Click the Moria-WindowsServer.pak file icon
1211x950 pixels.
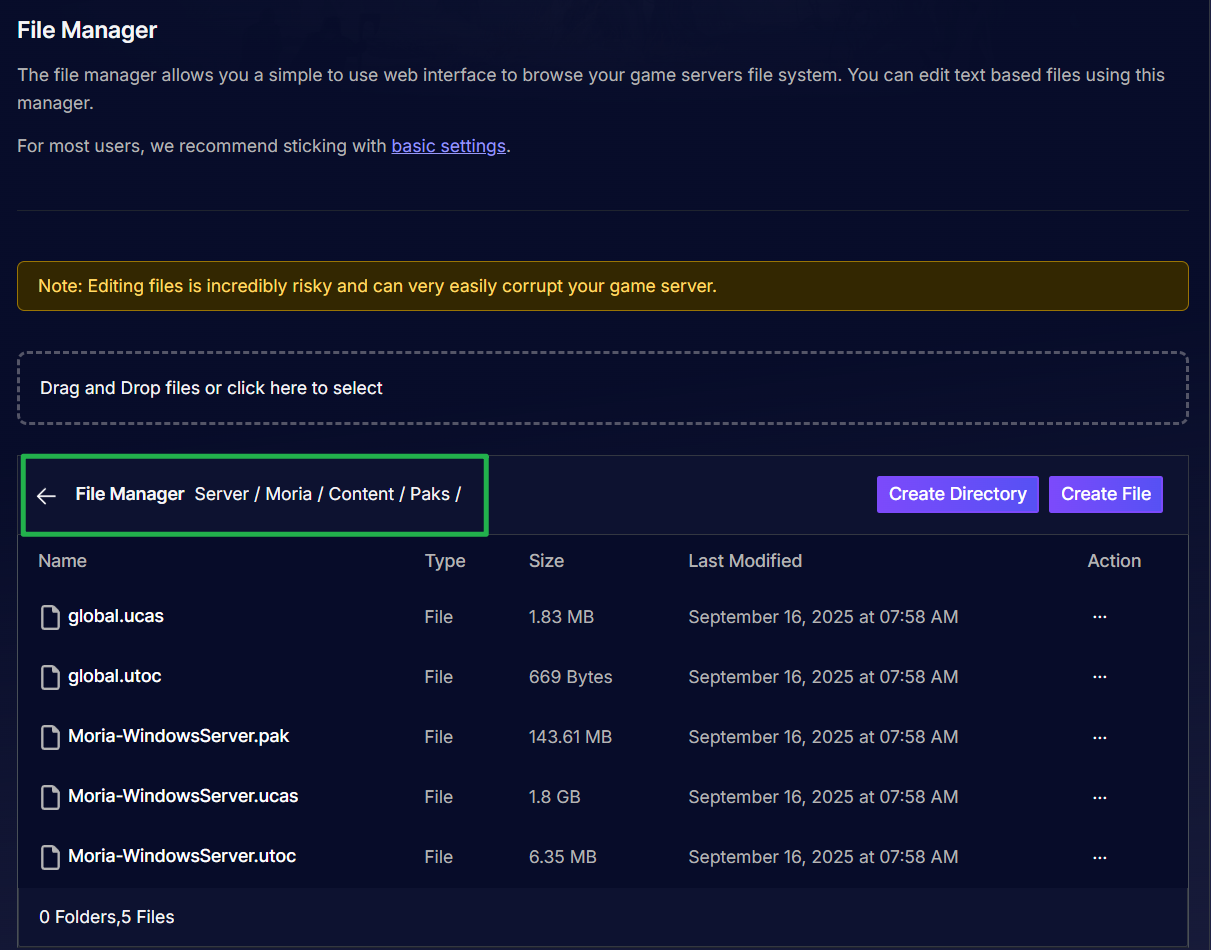(50, 738)
